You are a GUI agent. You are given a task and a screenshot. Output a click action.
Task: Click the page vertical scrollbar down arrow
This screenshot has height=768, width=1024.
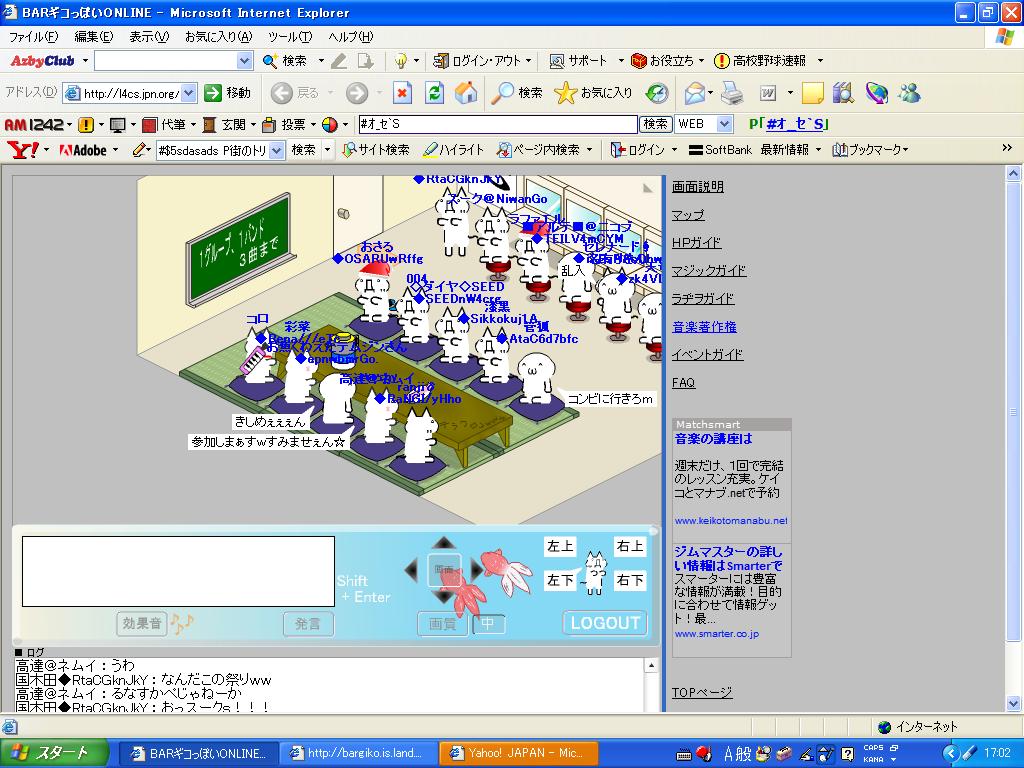1014,703
